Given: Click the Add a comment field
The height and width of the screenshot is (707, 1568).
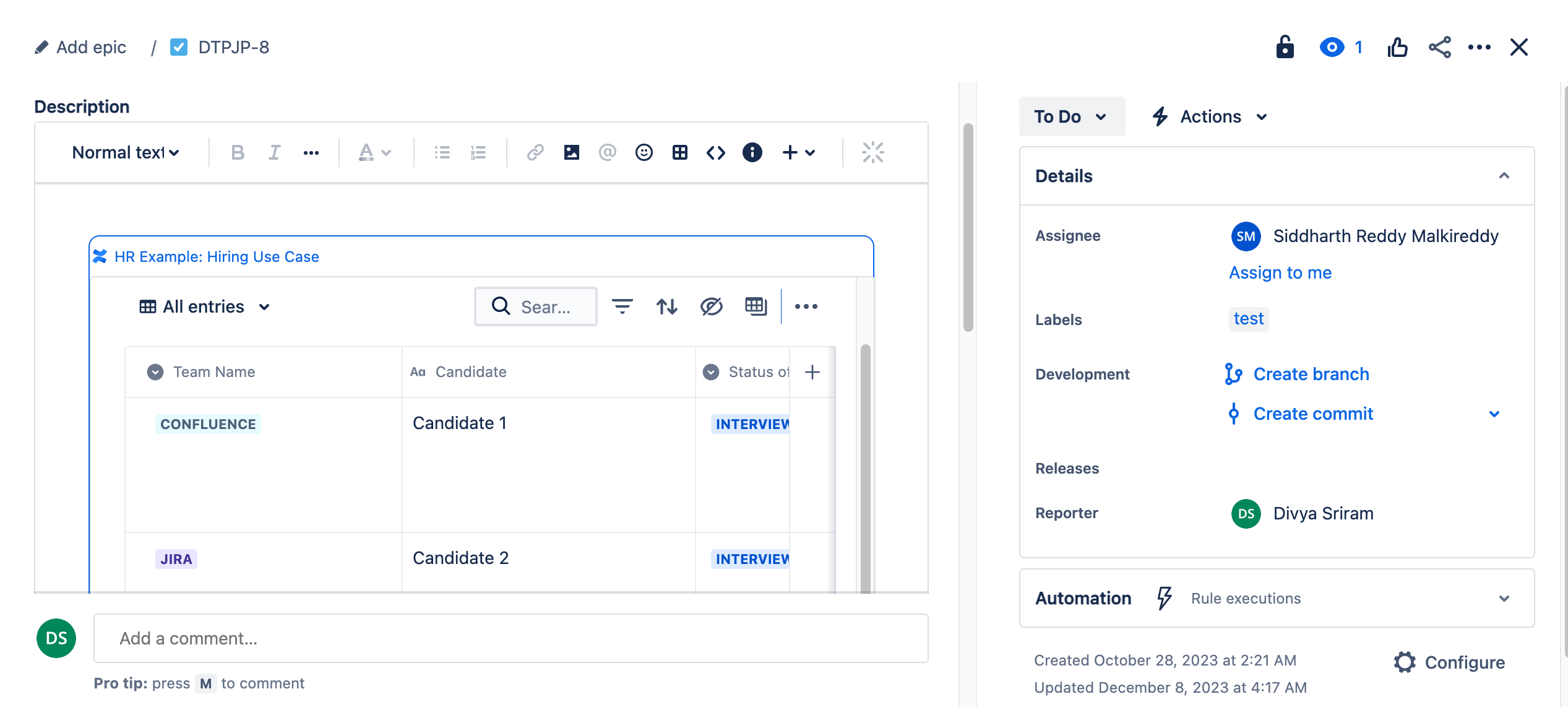Looking at the screenshot, I should pos(511,638).
